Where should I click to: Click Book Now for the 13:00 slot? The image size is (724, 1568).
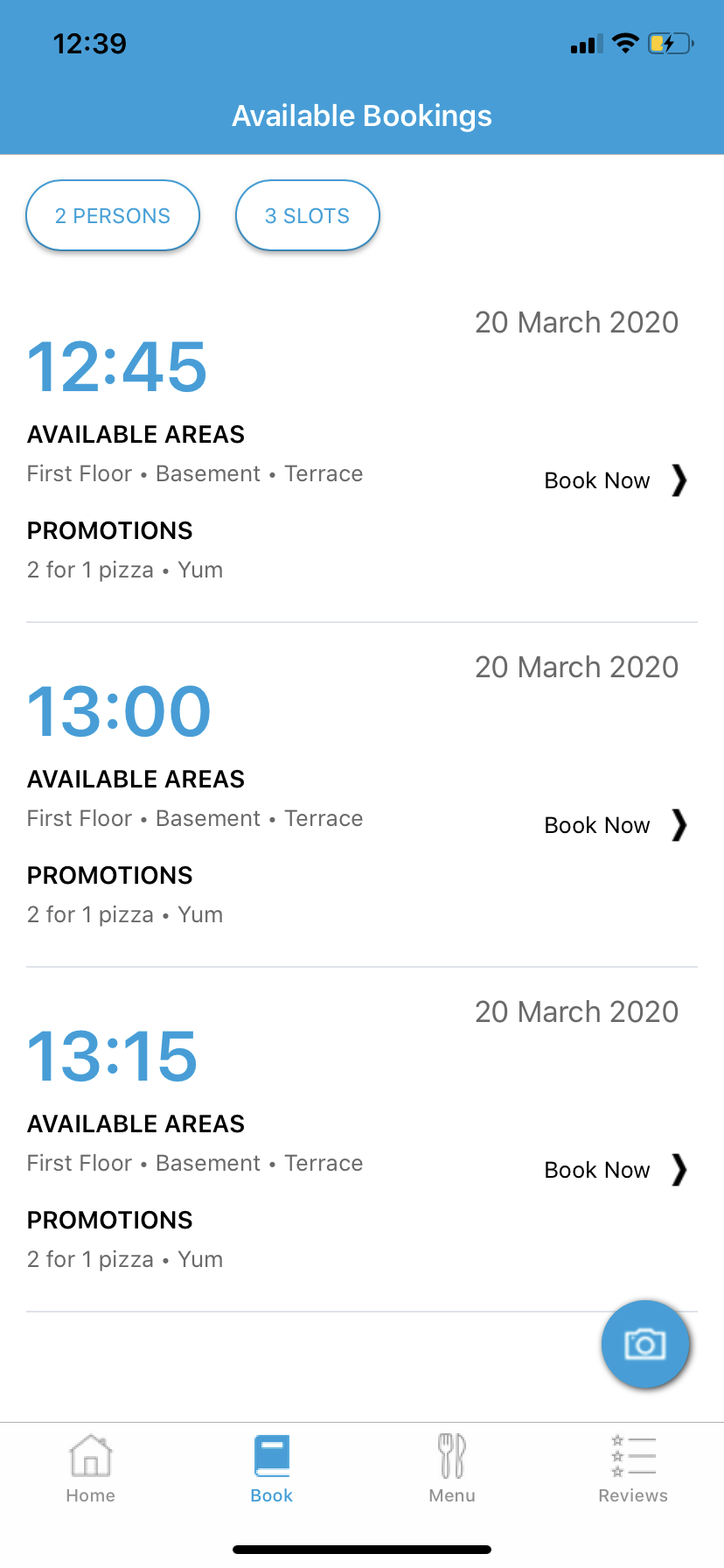pyautogui.click(x=597, y=825)
